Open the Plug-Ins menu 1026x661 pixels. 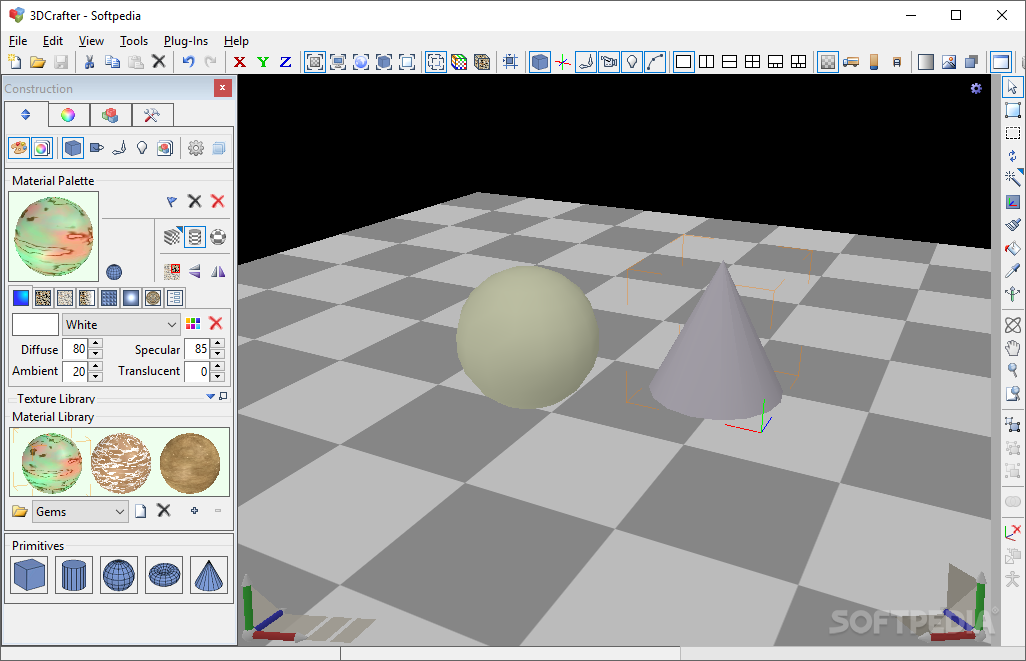186,41
